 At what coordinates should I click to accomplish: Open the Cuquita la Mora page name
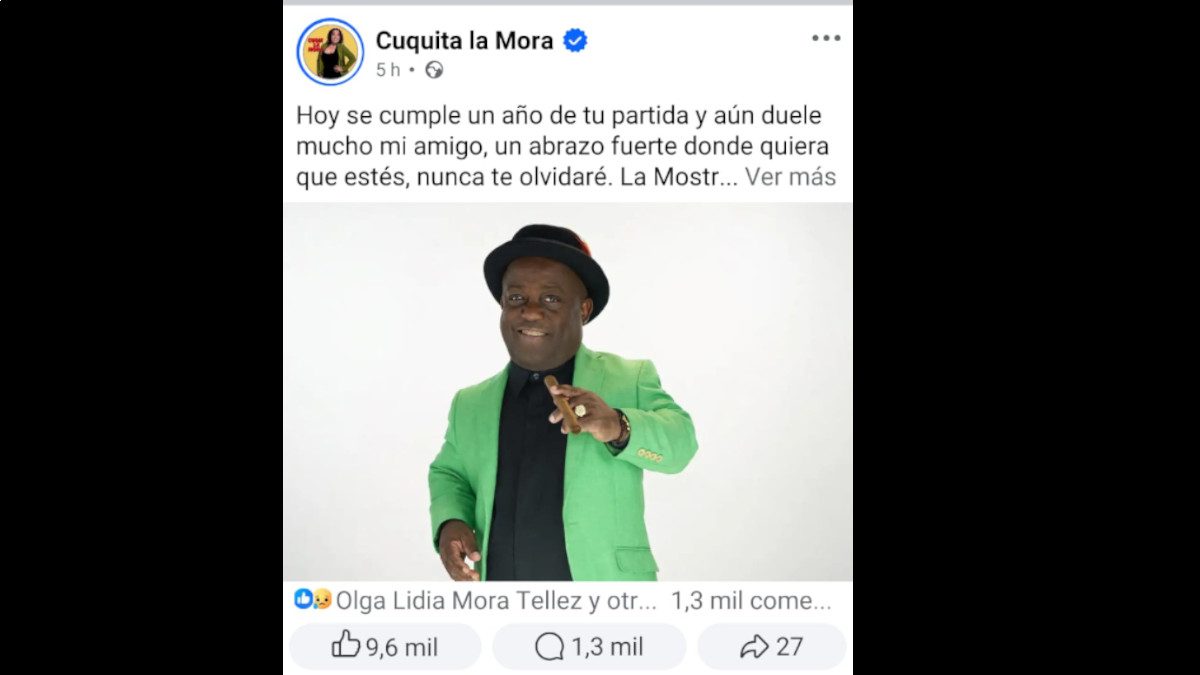point(464,41)
